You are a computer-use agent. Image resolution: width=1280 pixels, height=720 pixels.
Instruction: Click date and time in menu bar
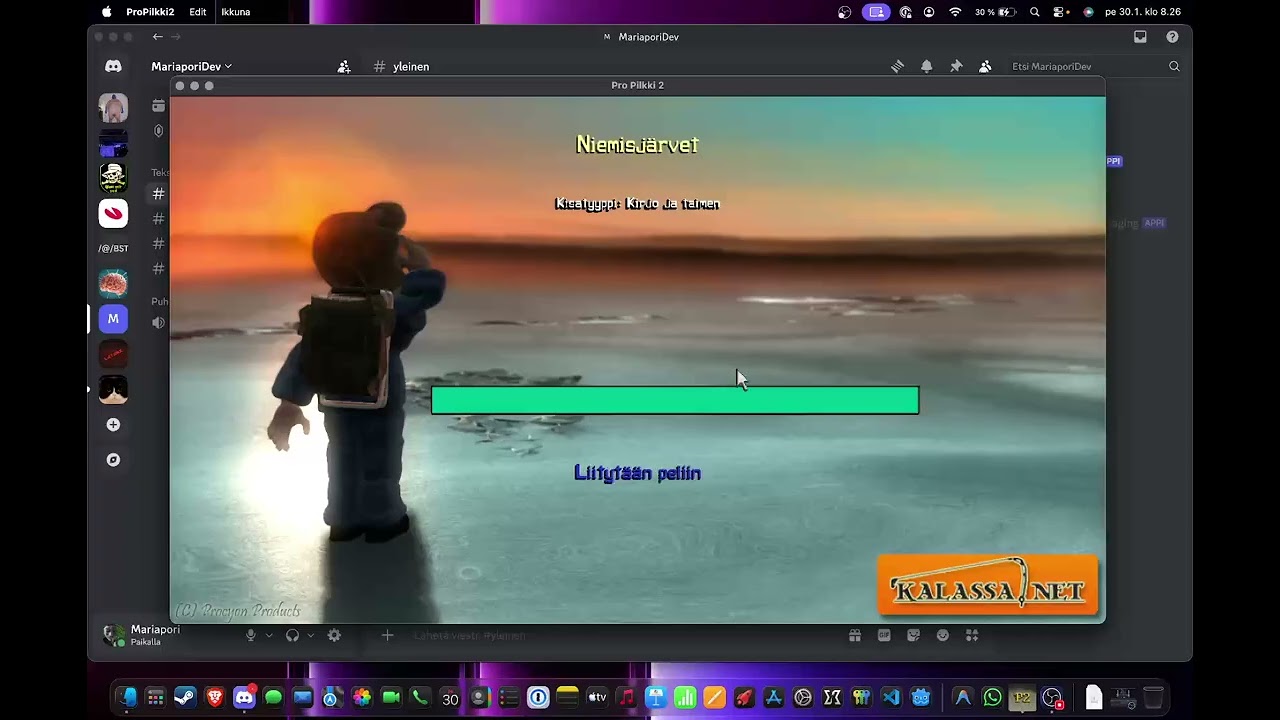point(1143,12)
